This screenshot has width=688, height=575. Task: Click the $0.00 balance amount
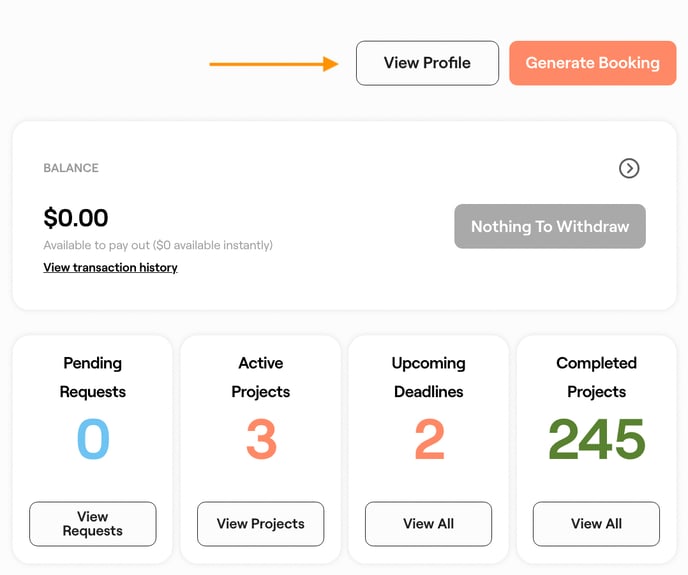coord(76,218)
